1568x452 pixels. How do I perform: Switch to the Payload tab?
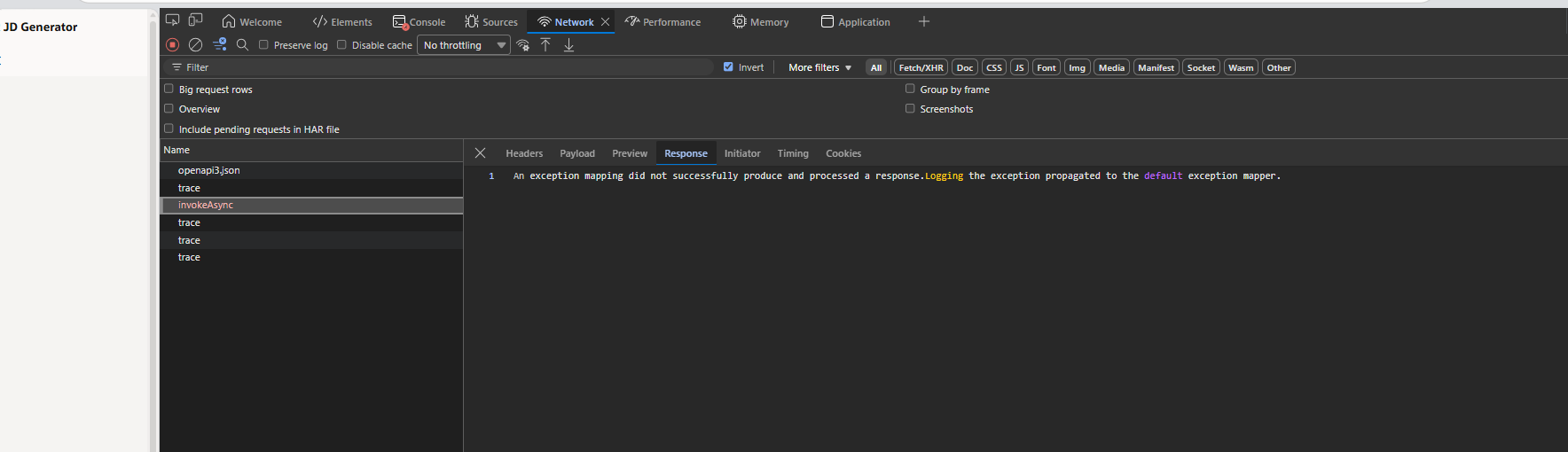(577, 153)
